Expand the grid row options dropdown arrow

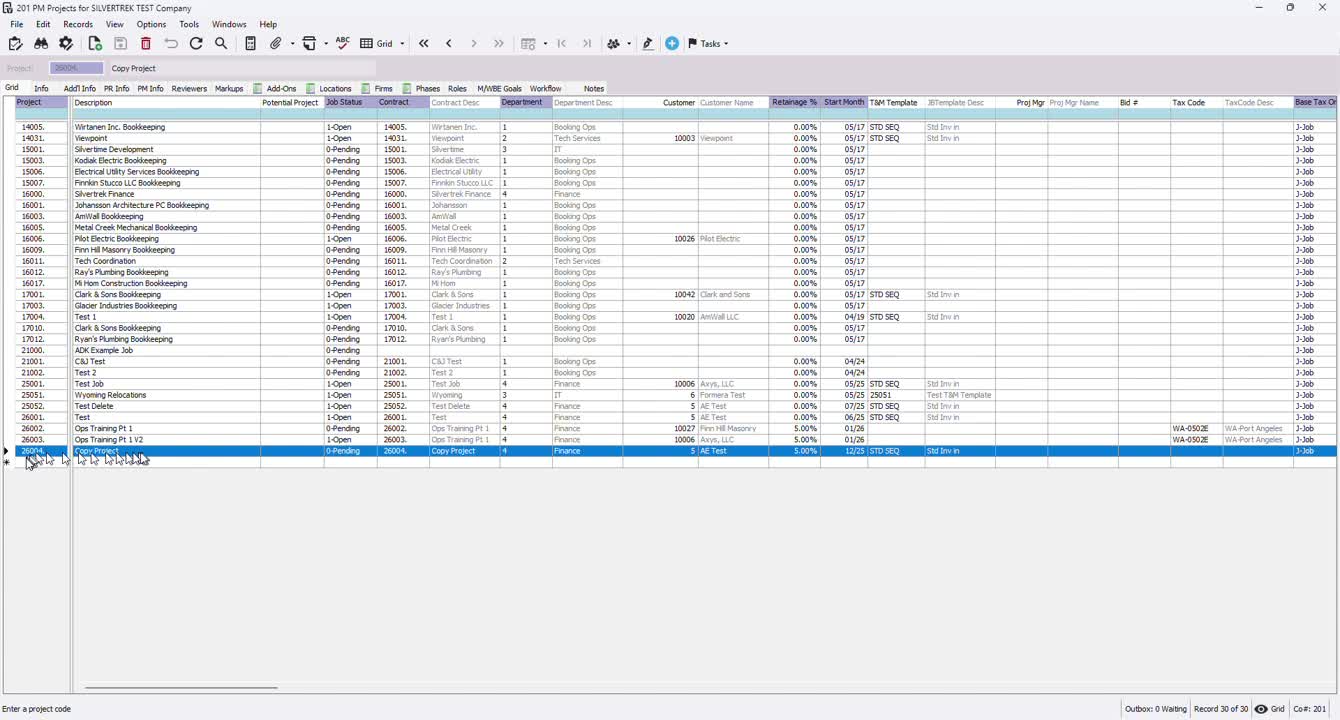tap(545, 44)
